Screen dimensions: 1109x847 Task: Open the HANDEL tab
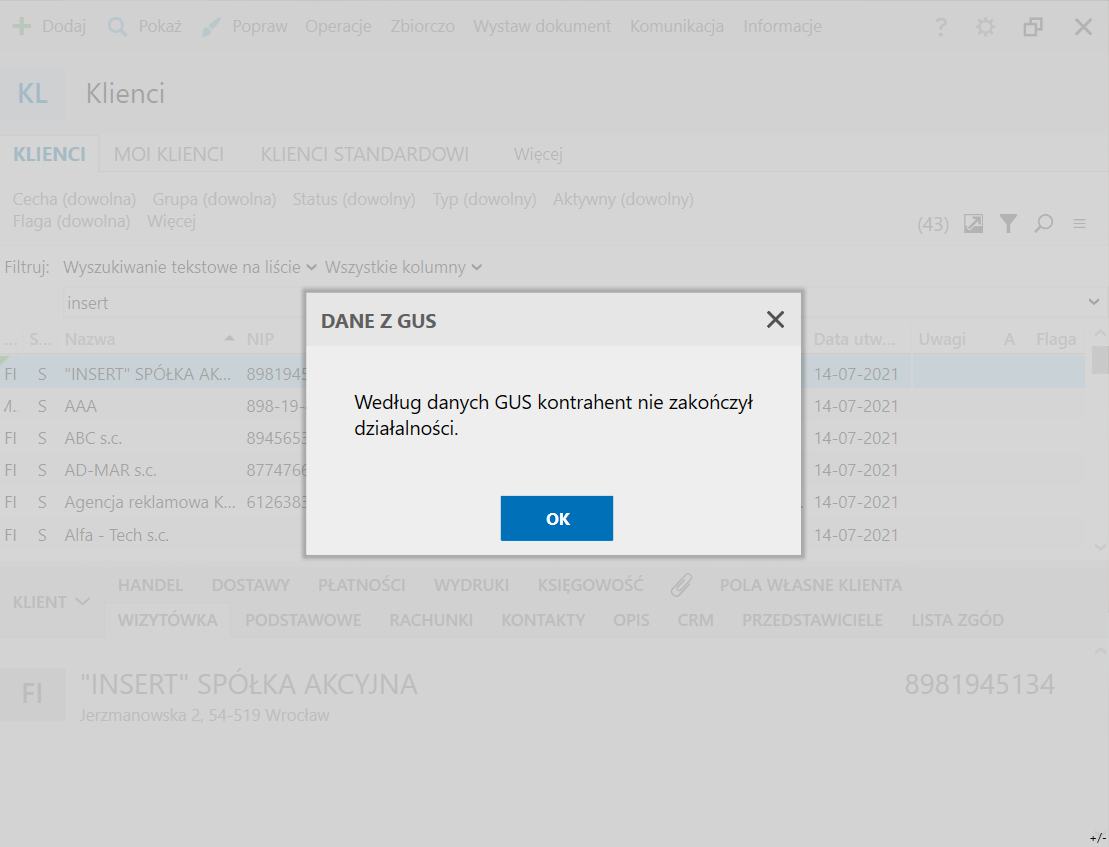coord(151,585)
